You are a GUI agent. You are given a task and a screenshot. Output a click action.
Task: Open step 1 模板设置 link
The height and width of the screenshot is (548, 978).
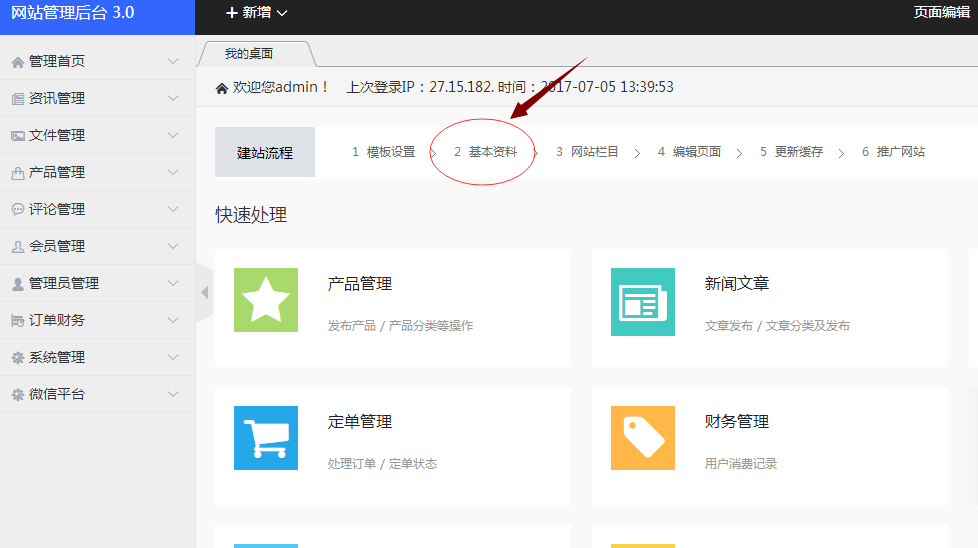tap(384, 152)
